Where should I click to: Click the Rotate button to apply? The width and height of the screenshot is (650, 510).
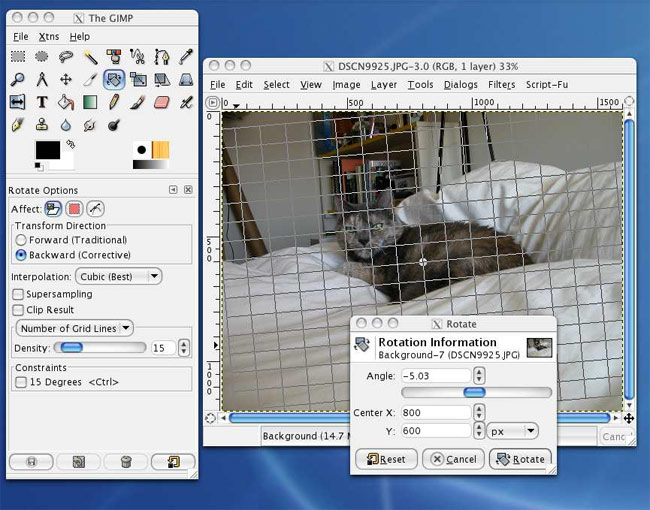(x=519, y=459)
